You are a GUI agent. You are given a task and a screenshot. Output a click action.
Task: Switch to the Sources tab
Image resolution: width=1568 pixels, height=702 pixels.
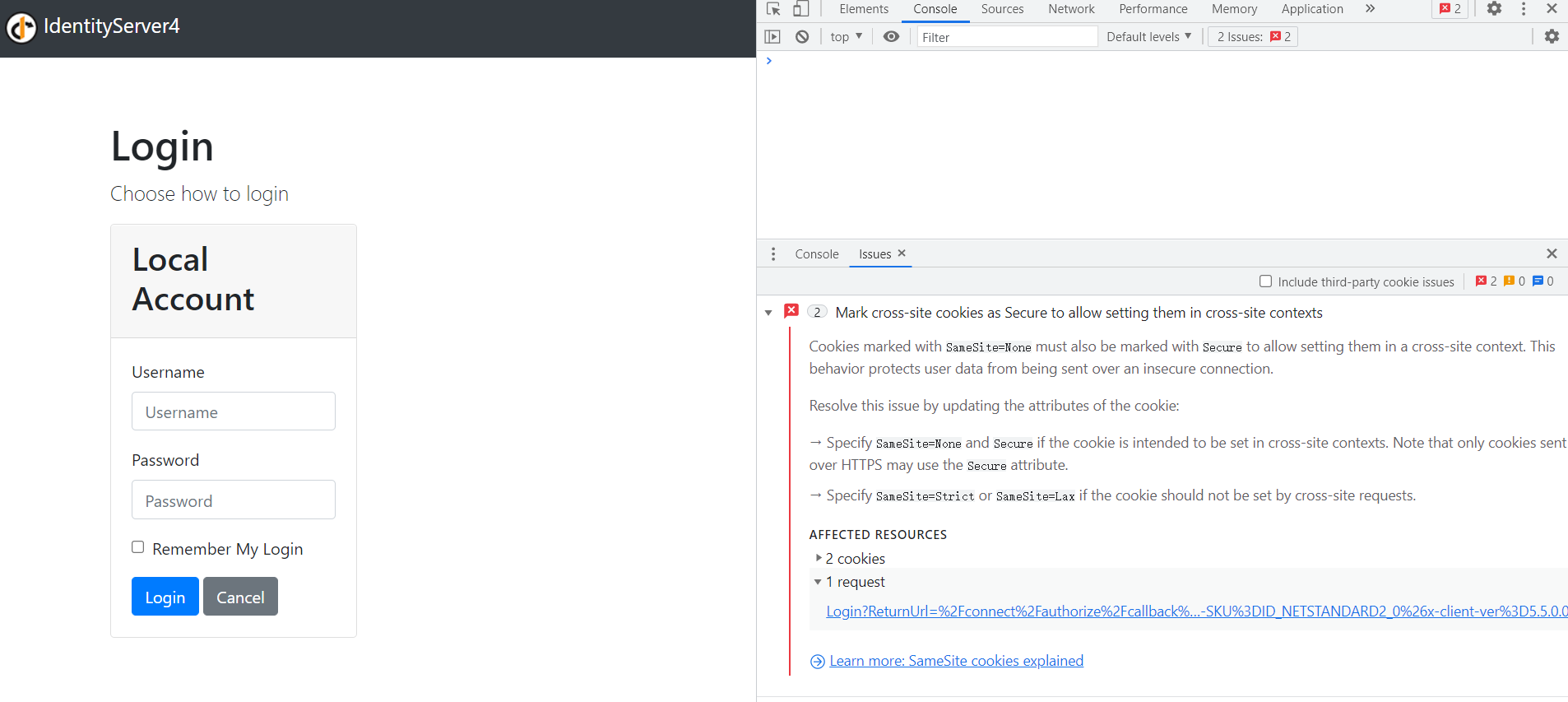pos(1002,9)
